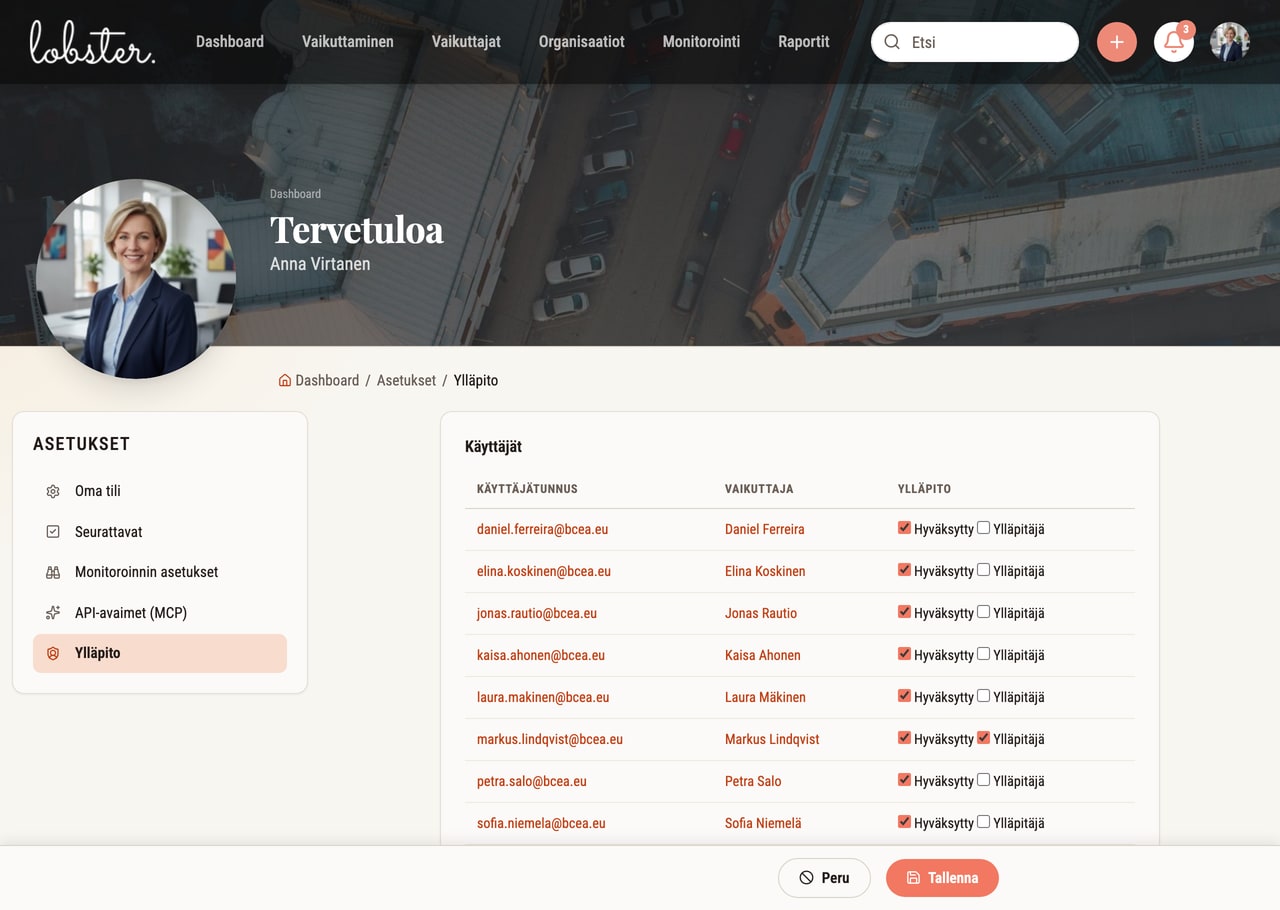Toggle Ylläpitäjä for Jonas Rautio

(983, 612)
